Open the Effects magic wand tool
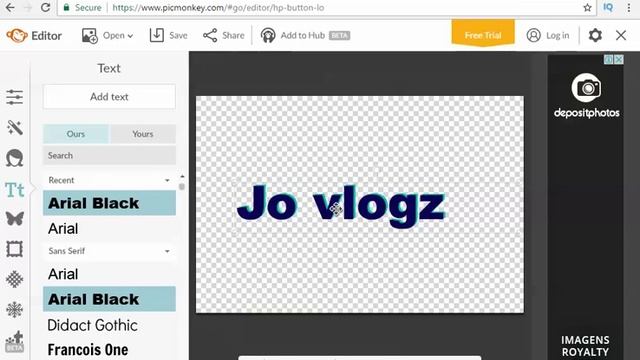This screenshot has width=640, height=360. click(15, 128)
